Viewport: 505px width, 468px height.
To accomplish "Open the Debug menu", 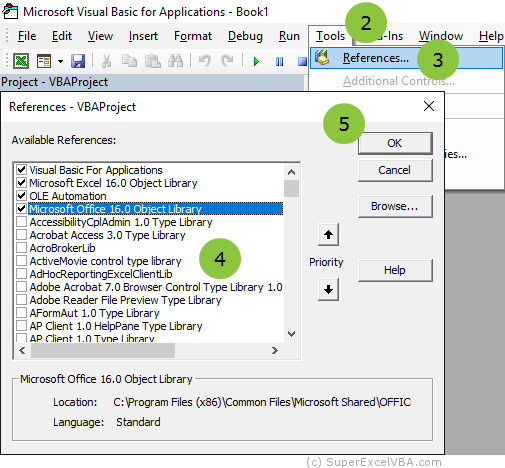I will 245,36.
